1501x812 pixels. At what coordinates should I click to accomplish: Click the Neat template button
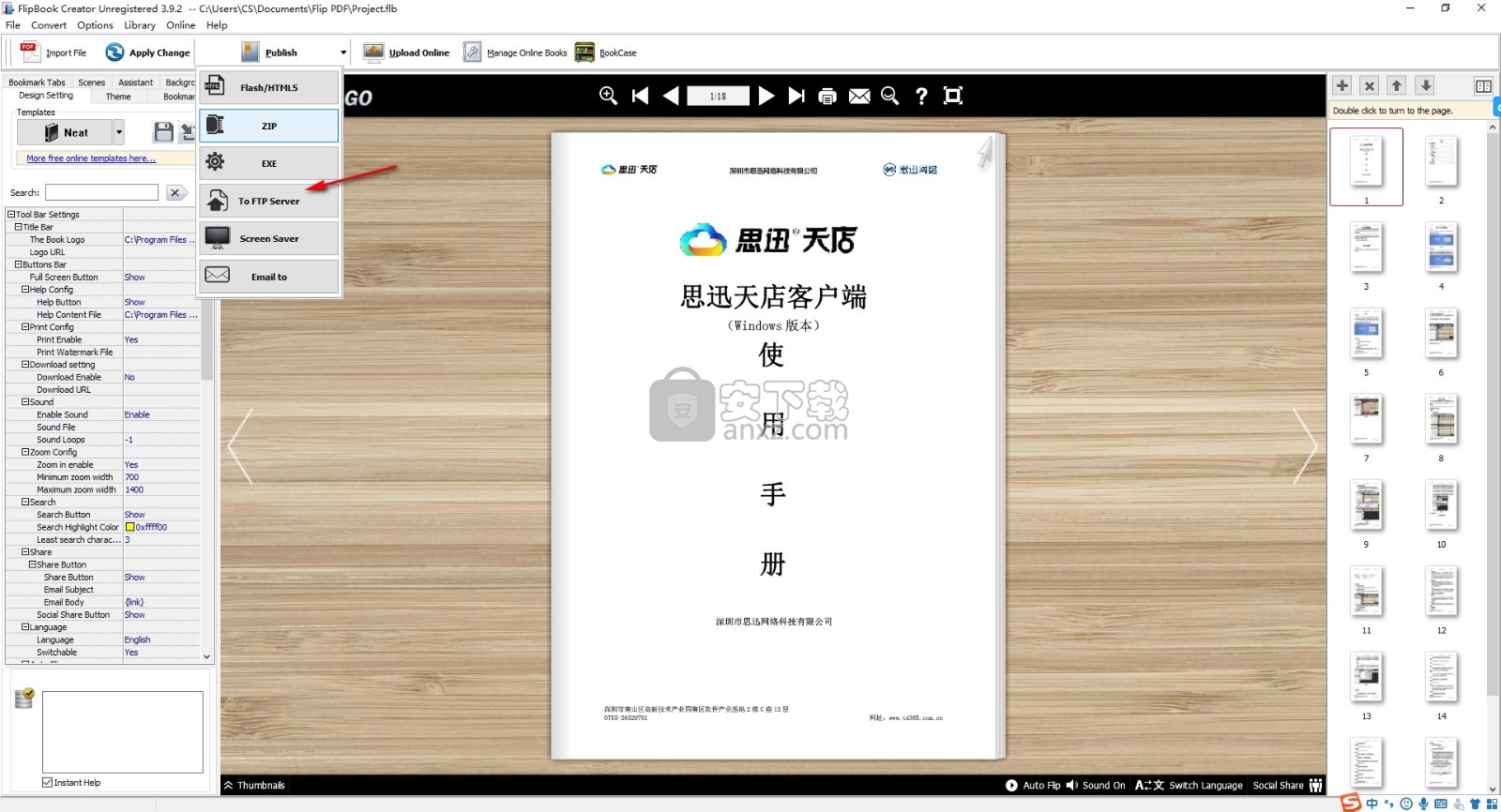66,132
